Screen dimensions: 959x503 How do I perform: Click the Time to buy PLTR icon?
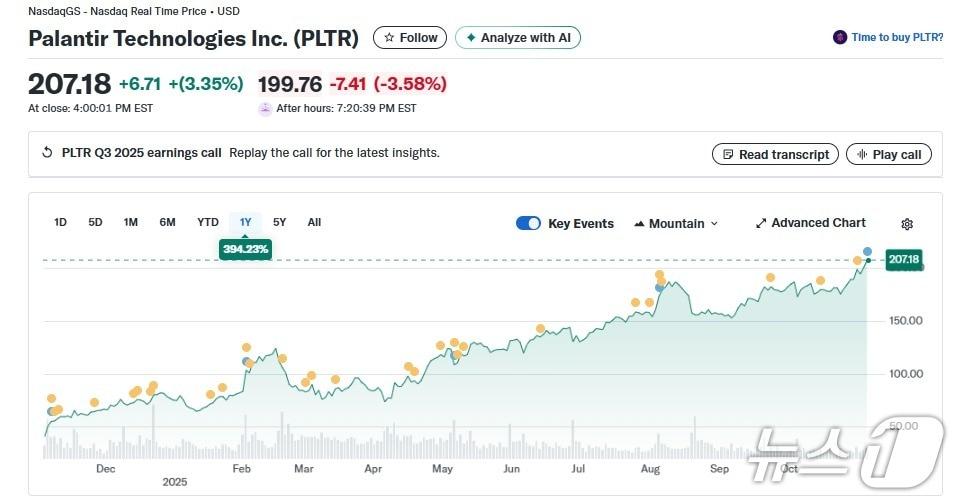pos(840,37)
